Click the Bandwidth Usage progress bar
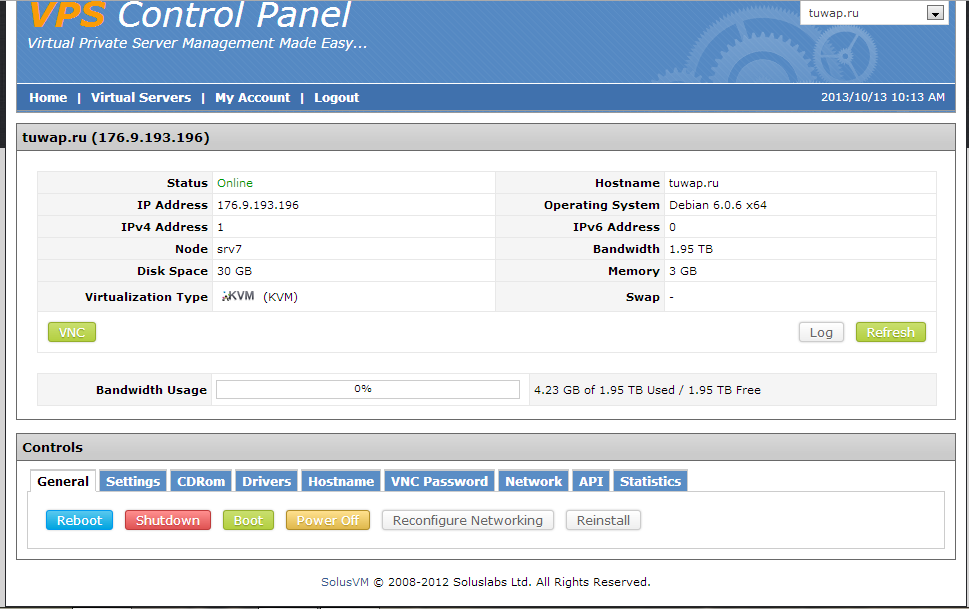 point(368,389)
